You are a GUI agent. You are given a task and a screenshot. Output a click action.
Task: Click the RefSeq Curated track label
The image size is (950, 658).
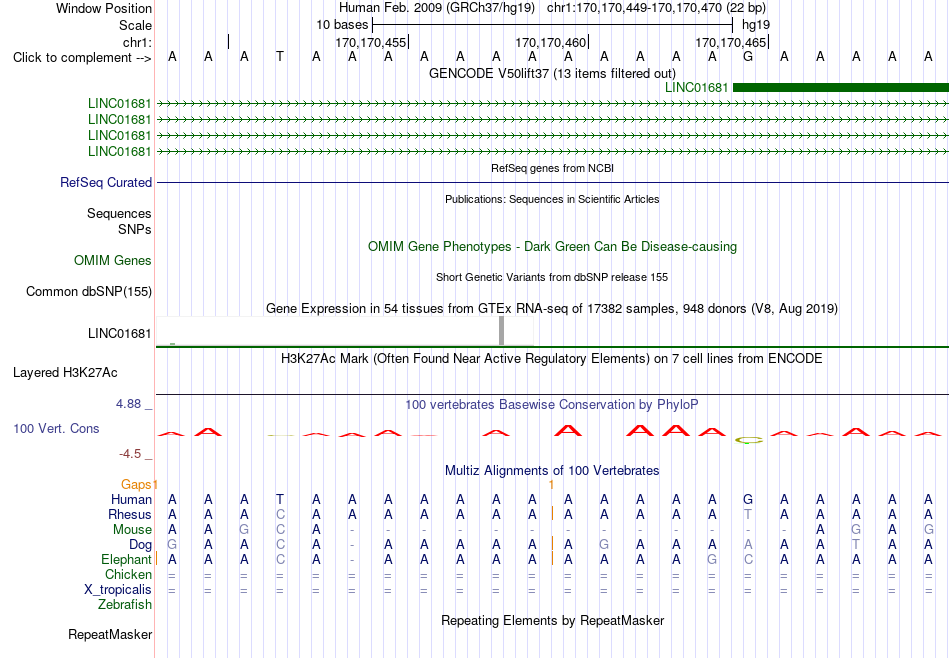point(106,182)
